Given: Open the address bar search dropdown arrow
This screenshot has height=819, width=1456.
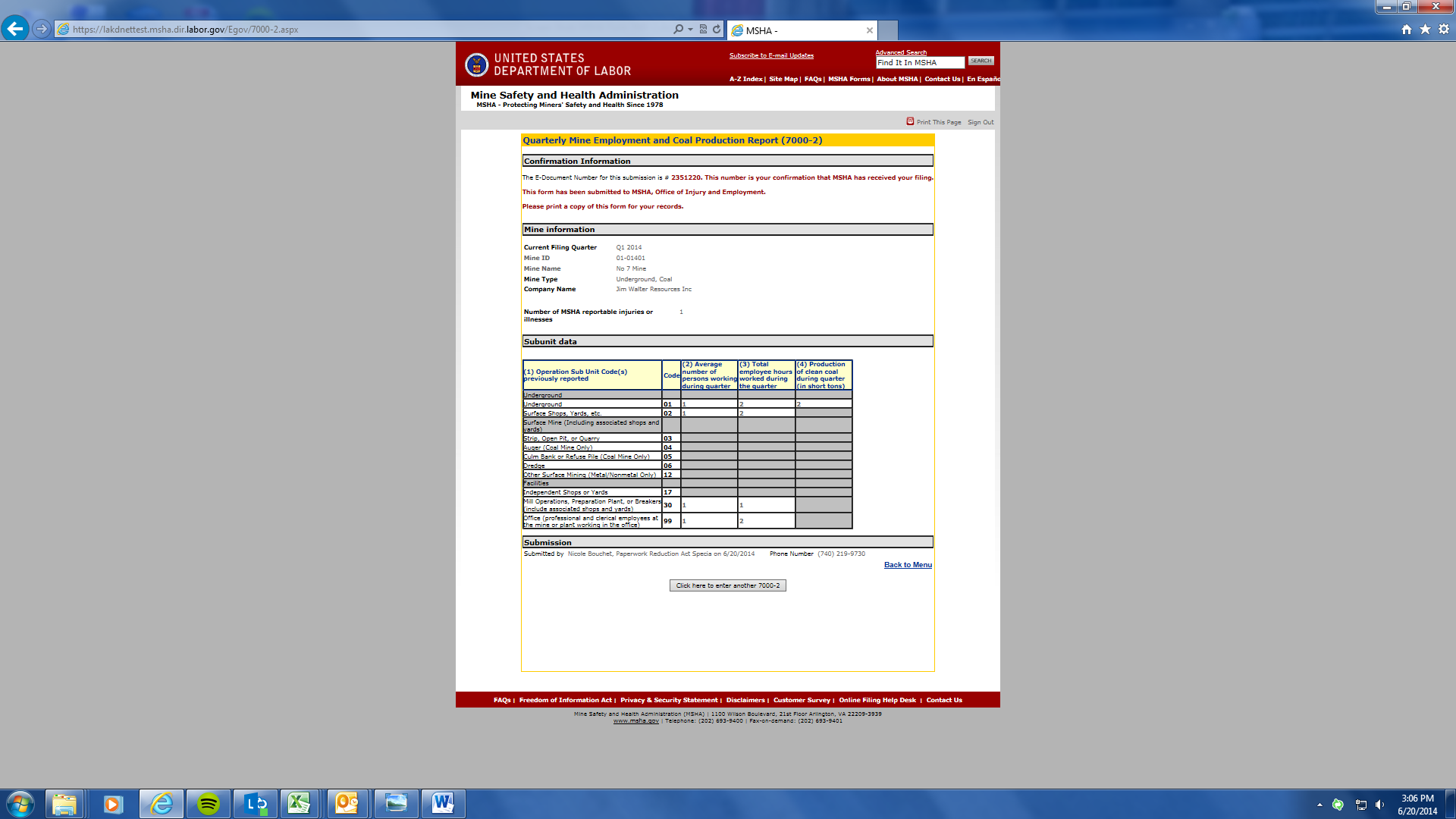Looking at the screenshot, I should [690, 30].
